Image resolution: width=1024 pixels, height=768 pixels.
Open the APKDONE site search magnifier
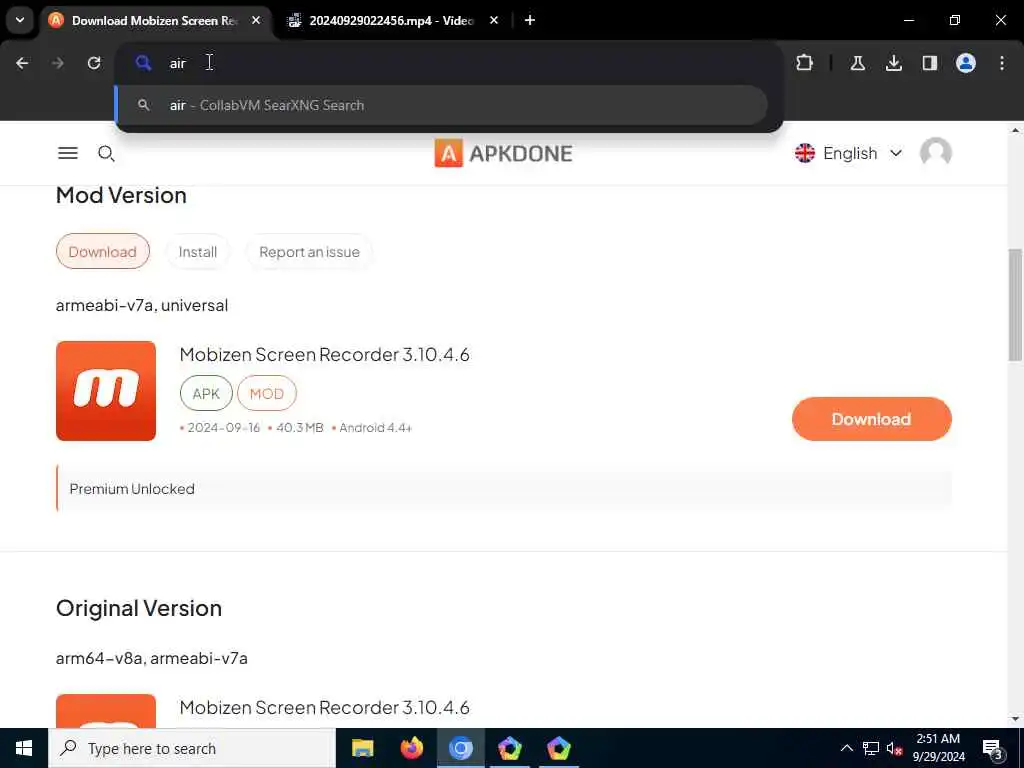click(106, 153)
